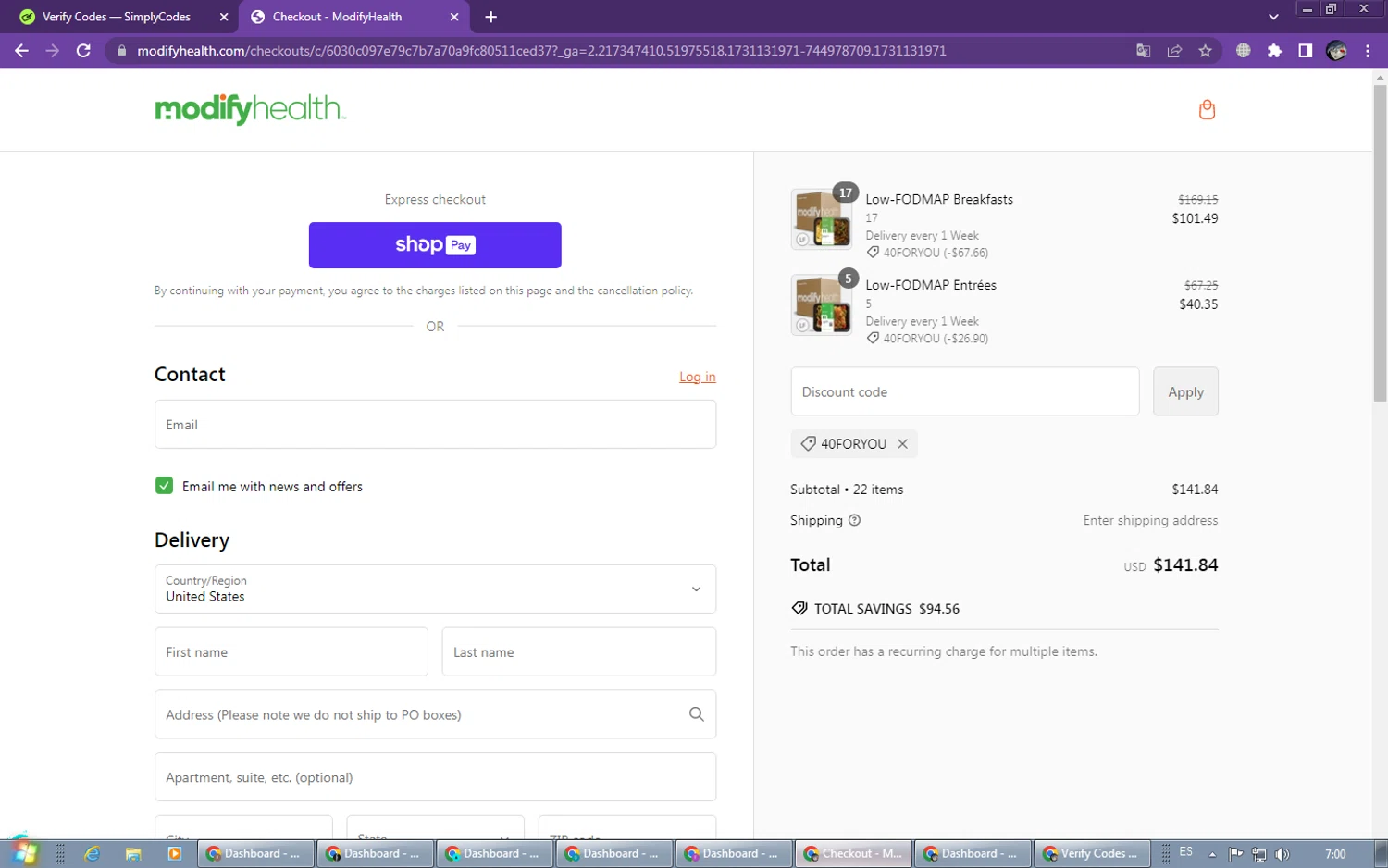Open the file explorer taskbar icon
Image resolution: width=1388 pixels, height=868 pixels.
coord(133,854)
